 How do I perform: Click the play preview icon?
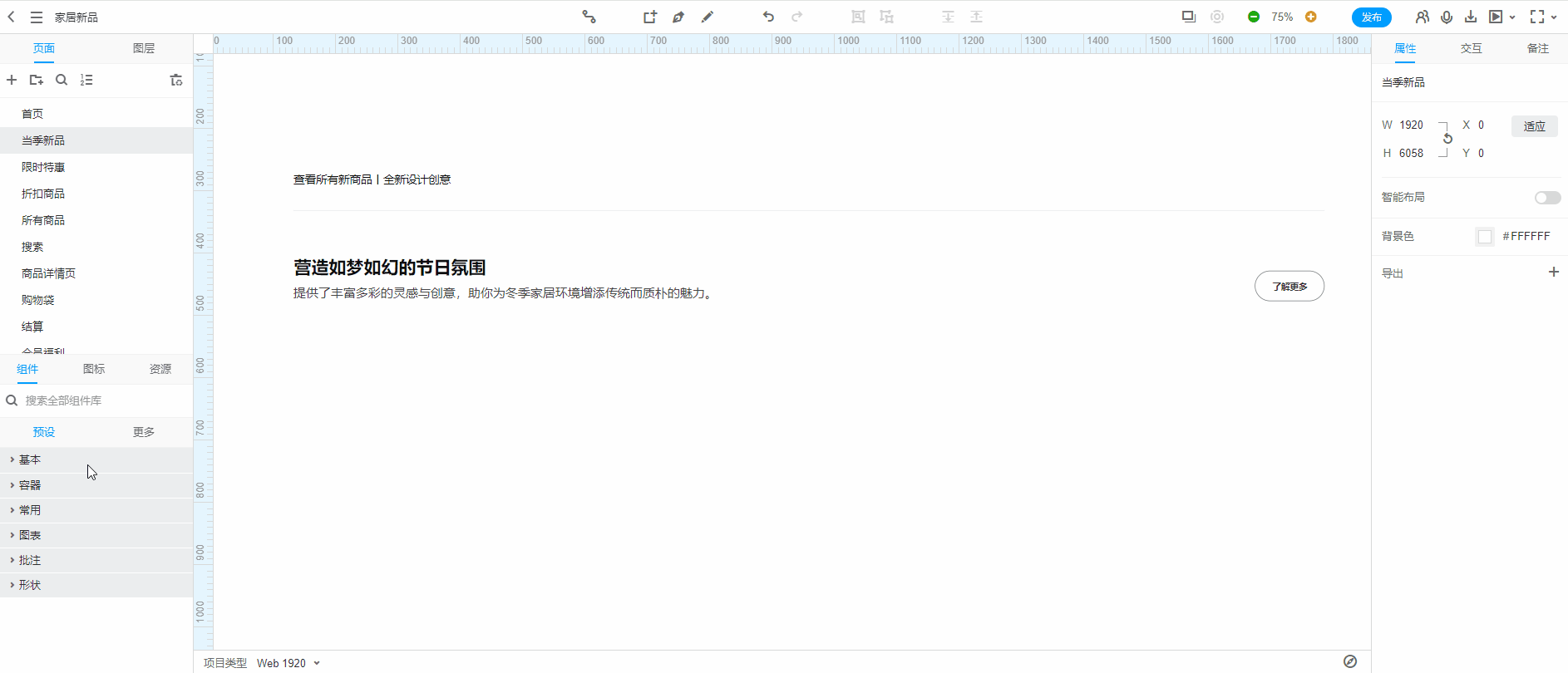1496,17
